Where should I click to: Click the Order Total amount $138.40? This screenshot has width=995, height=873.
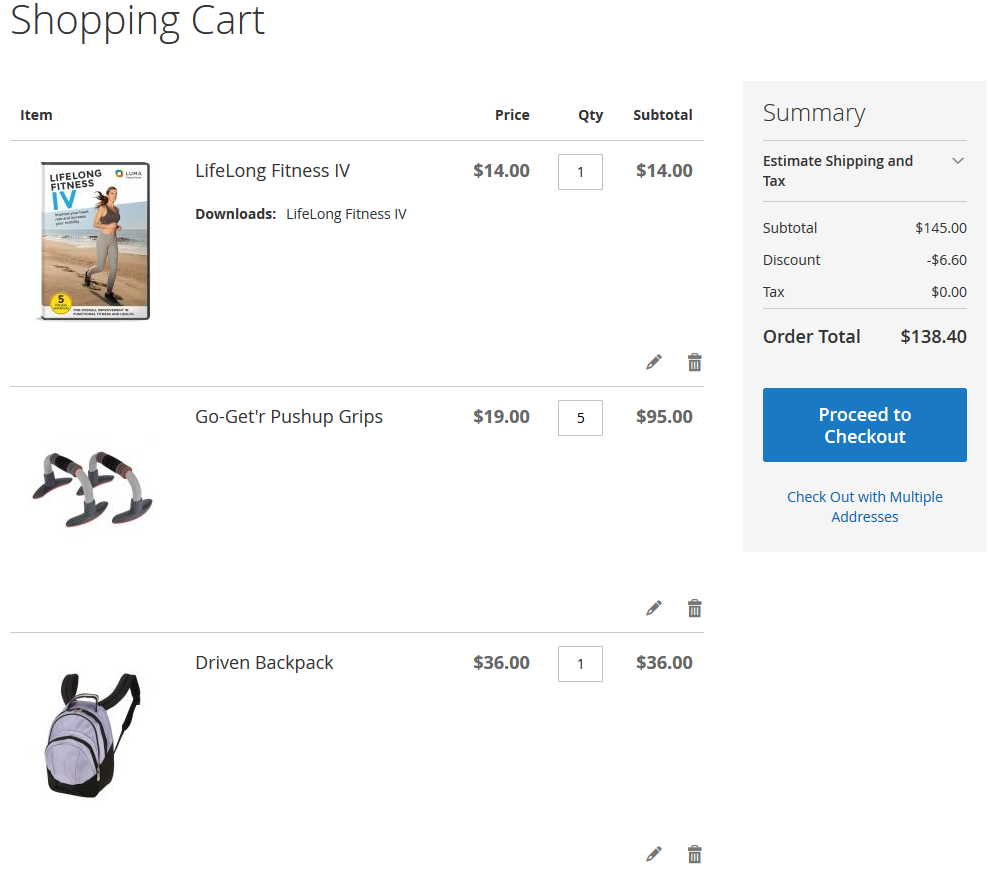point(933,337)
